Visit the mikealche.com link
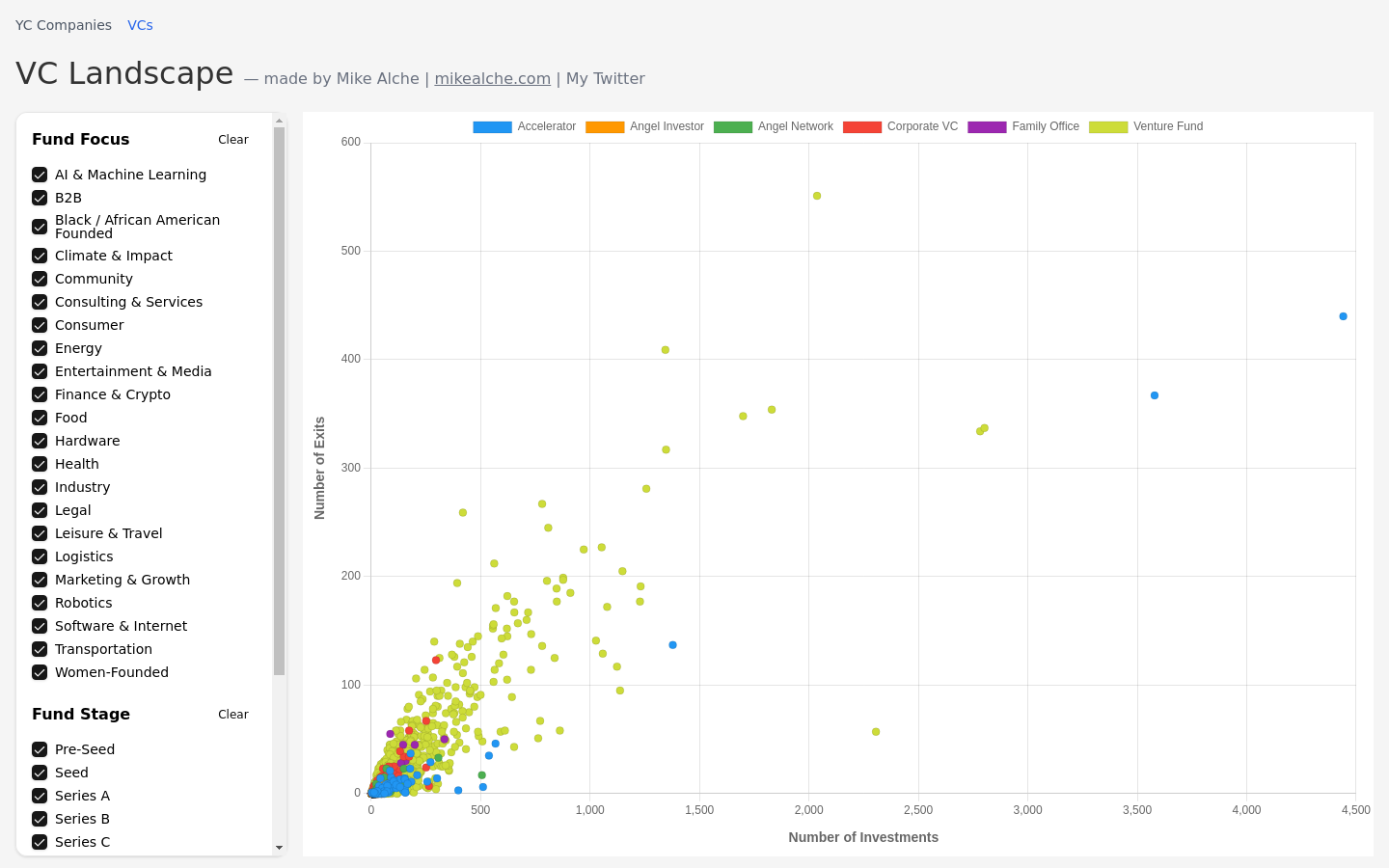Image resolution: width=1389 pixels, height=868 pixels. (492, 79)
